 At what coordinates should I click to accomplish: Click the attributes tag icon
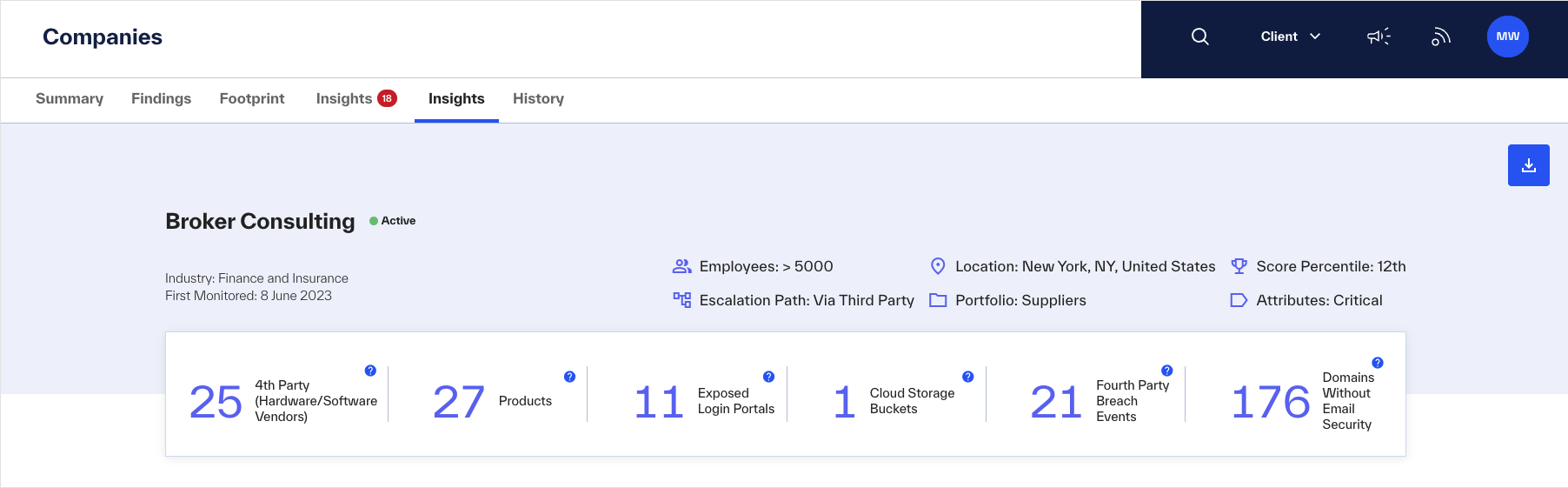coord(1239,300)
